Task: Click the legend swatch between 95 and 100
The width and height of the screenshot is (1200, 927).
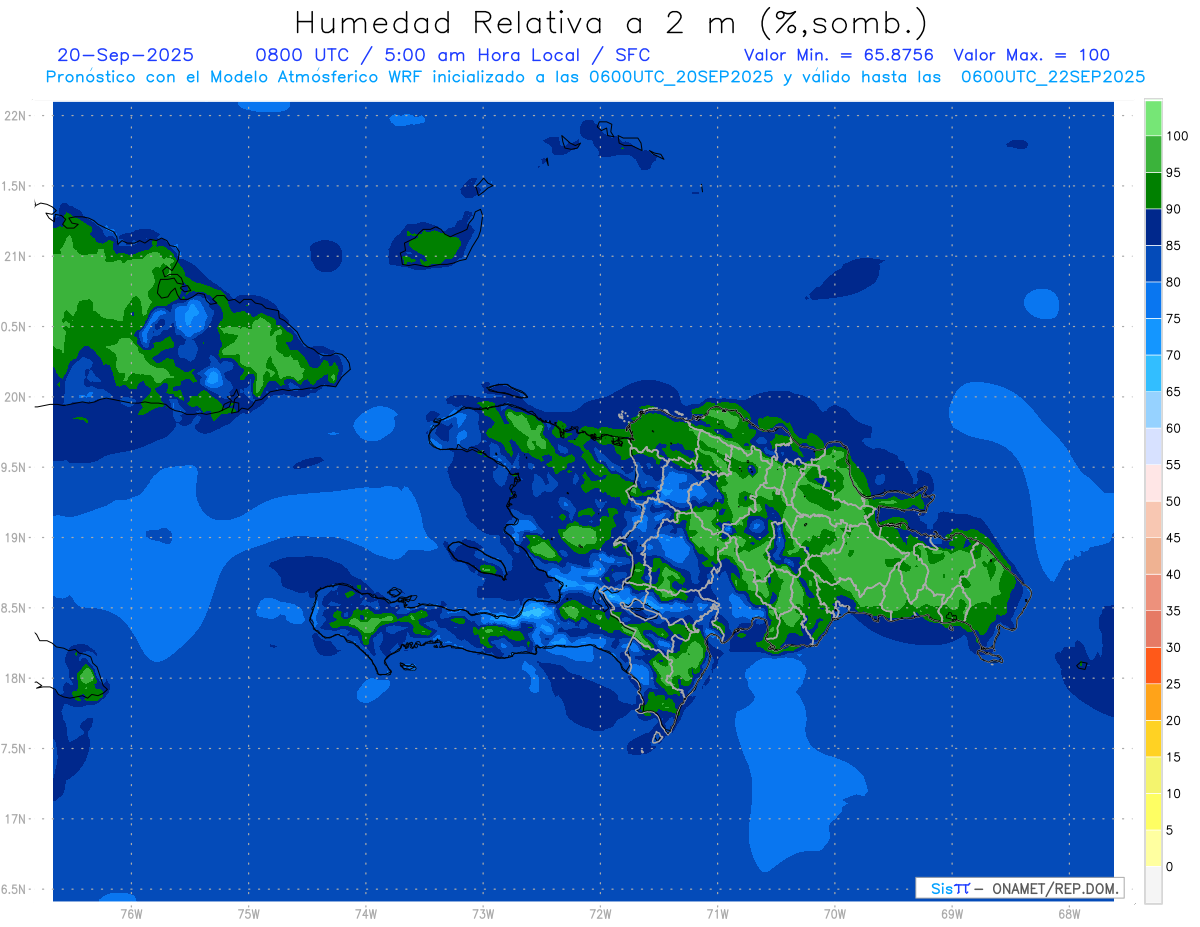Action: tap(1153, 154)
